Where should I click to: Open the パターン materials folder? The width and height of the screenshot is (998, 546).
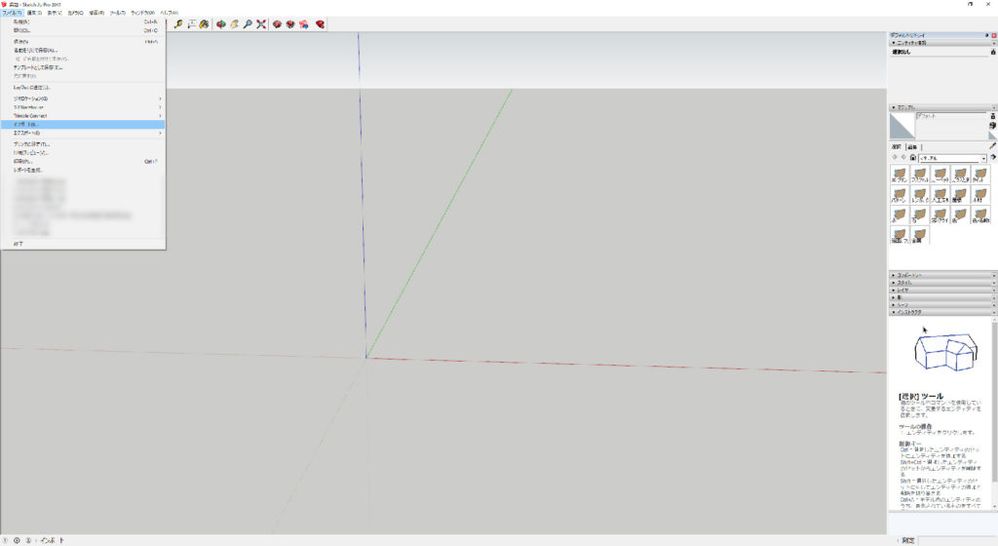pos(899,194)
